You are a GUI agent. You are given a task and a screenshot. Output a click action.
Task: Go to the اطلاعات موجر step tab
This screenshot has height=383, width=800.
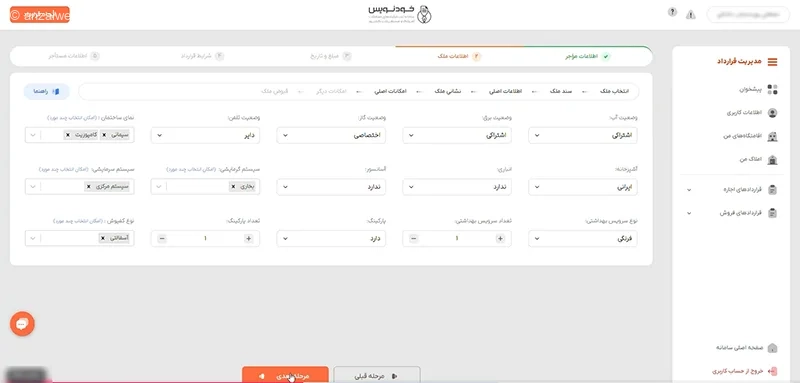pyautogui.click(x=587, y=56)
